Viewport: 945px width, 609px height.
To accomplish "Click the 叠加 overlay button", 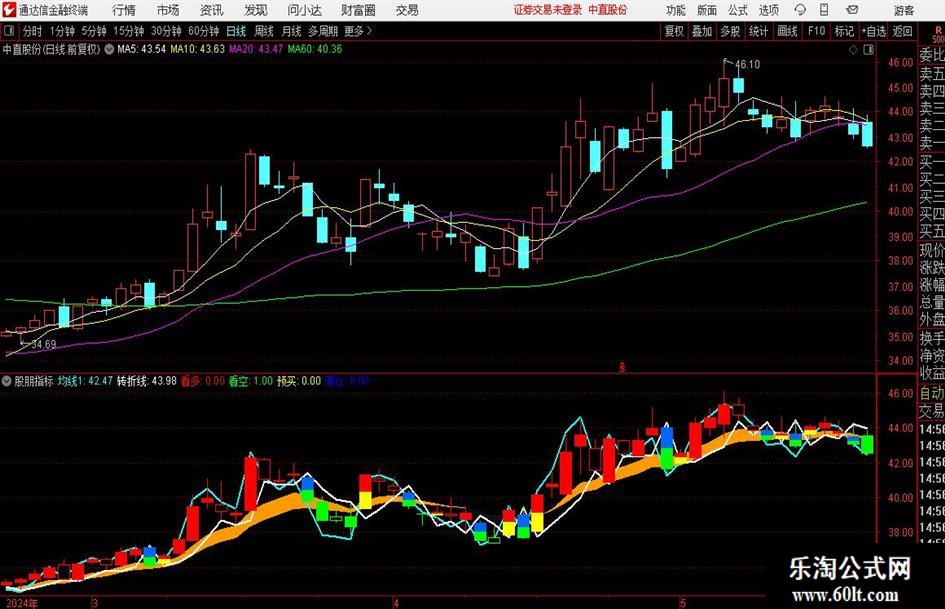I will click(x=702, y=31).
